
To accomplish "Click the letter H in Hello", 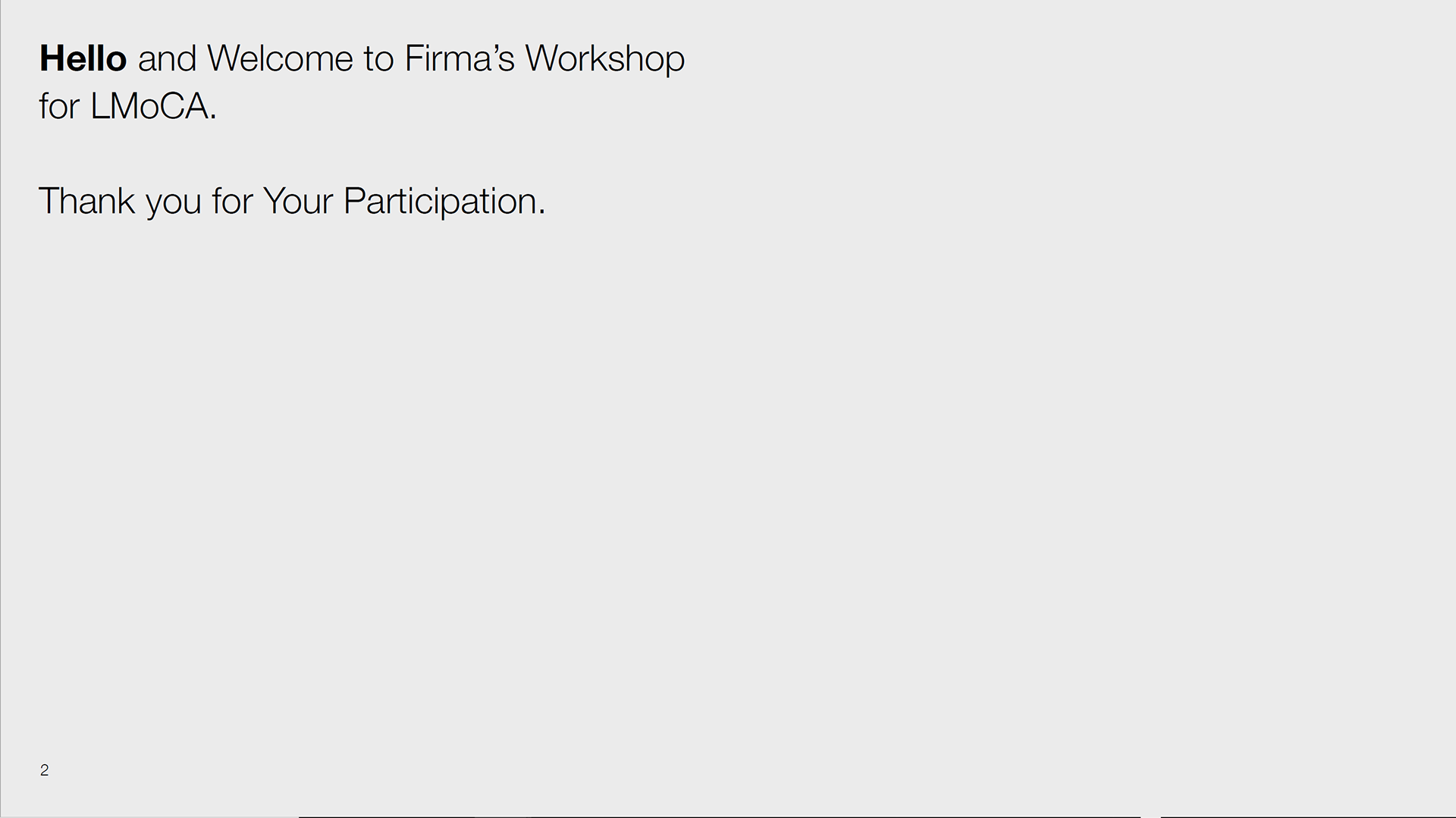I will coord(52,58).
